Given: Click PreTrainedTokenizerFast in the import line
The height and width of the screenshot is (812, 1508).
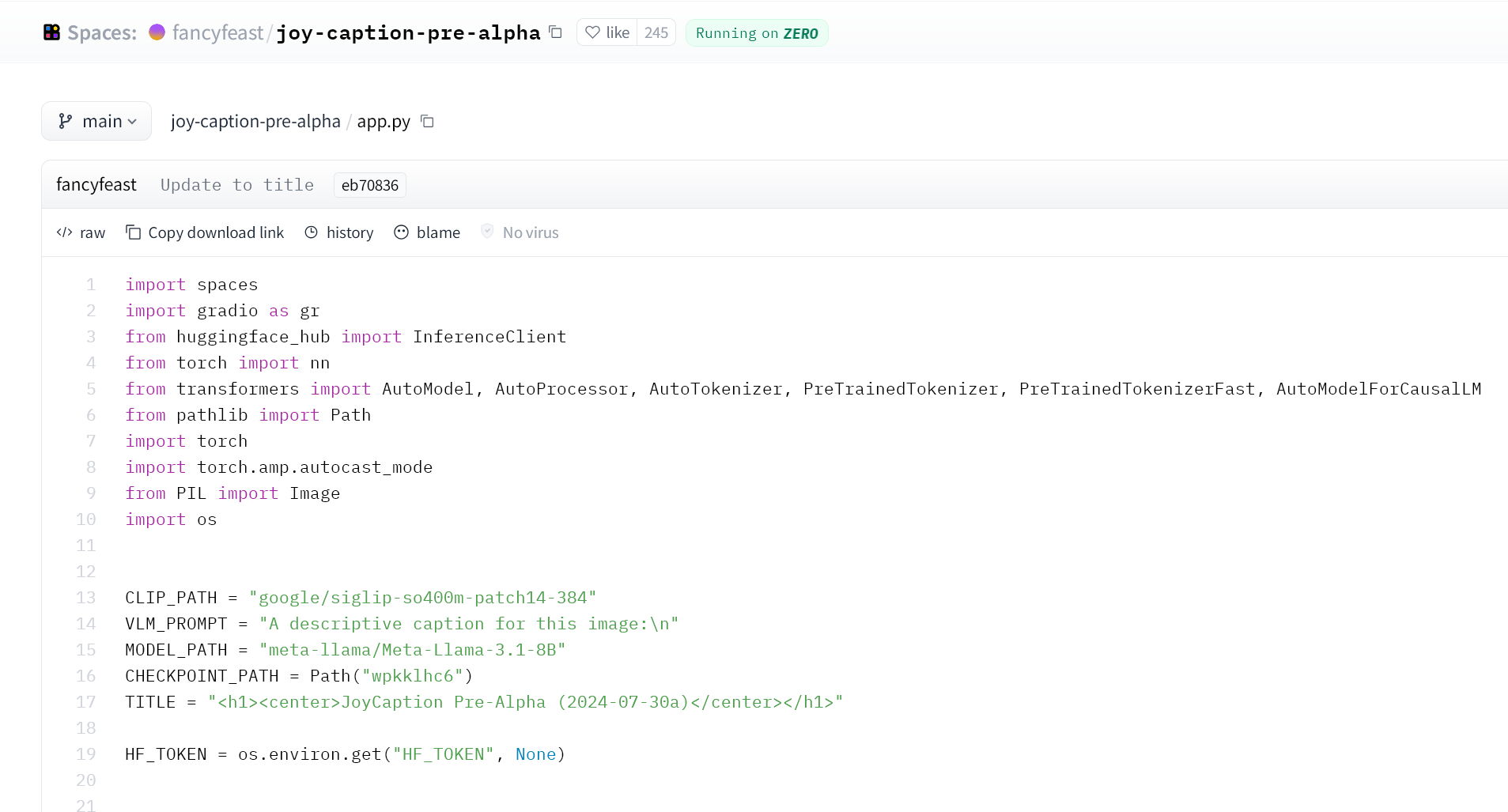Looking at the screenshot, I should [1136, 389].
